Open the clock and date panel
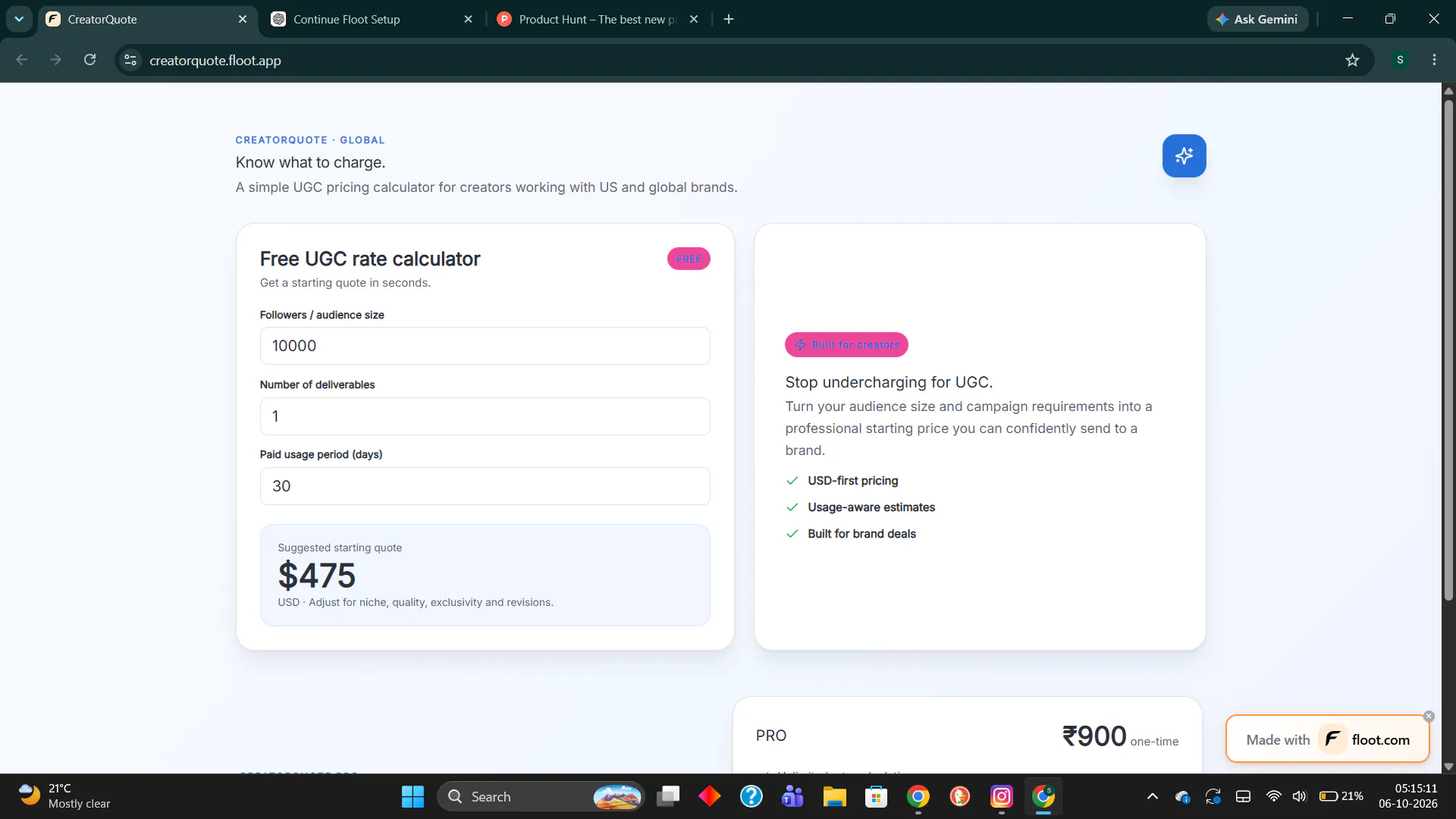Image resolution: width=1456 pixels, height=819 pixels. [1407, 796]
